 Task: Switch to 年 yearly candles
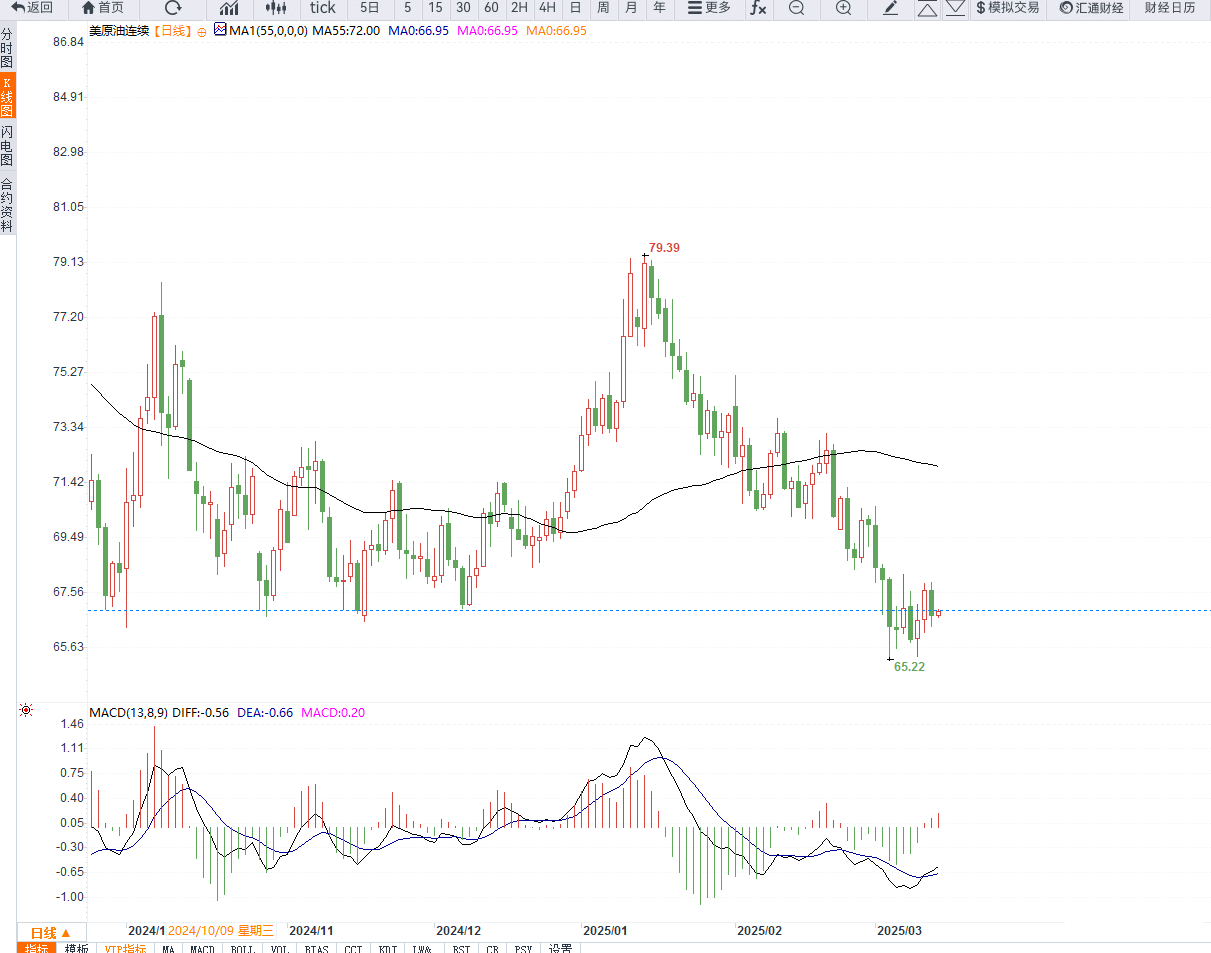click(x=659, y=8)
